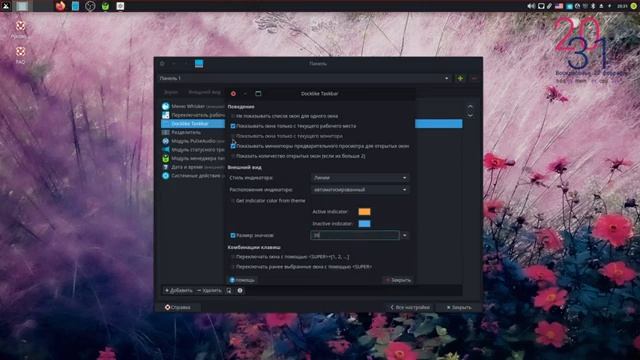This screenshot has width=640, height=360.
Task: Open the Bluetooth tray icon
Action: click(593, 6)
